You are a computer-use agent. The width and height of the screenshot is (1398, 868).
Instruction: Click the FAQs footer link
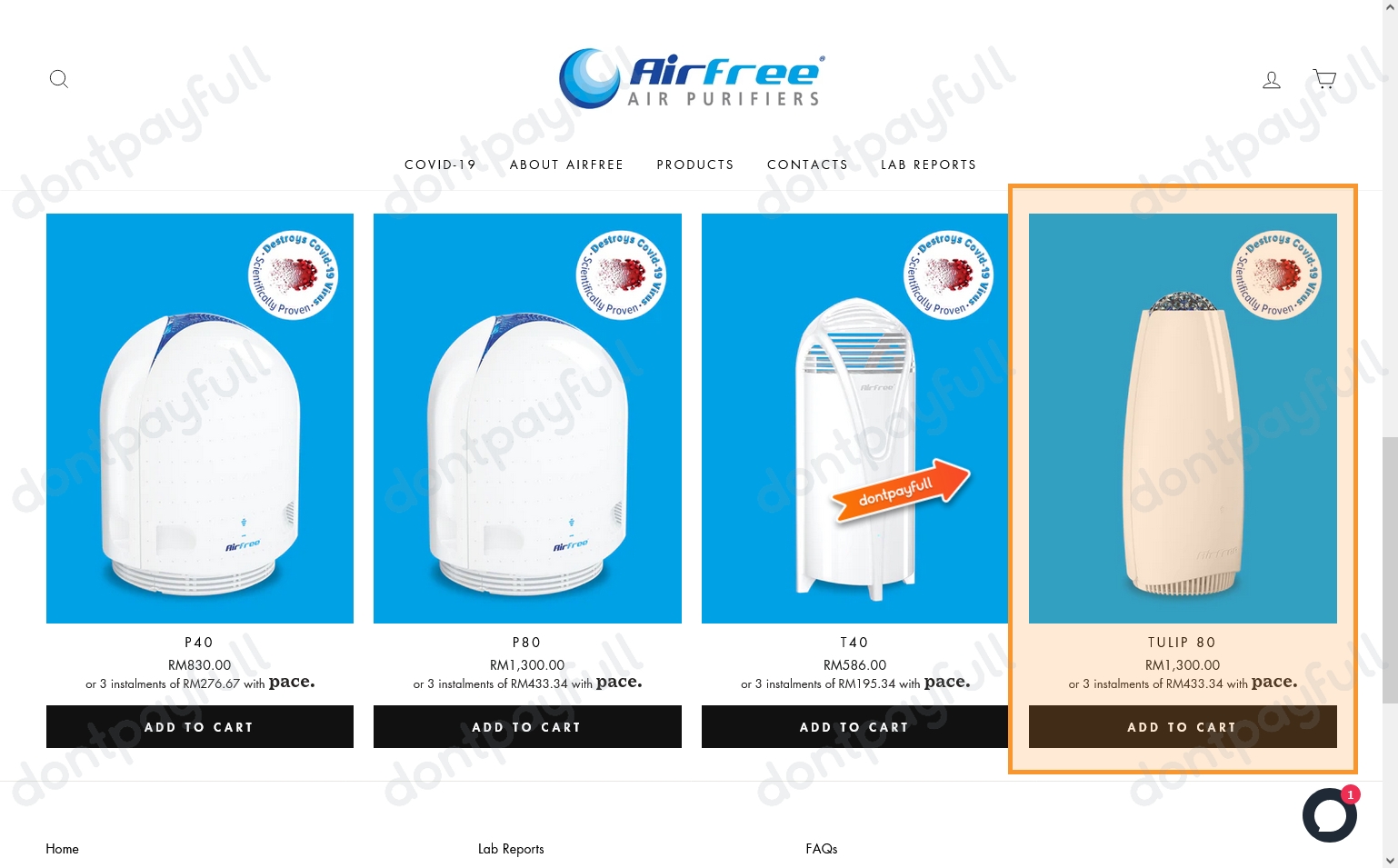pyautogui.click(x=822, y=849)
